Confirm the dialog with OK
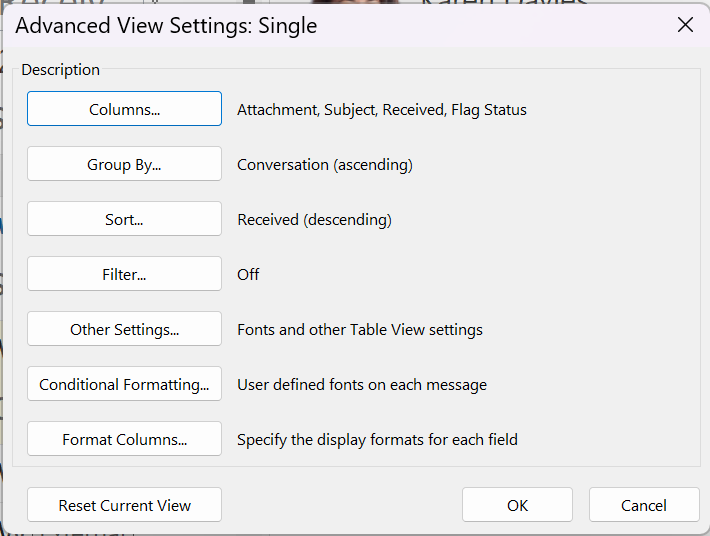 (x=517, y=505)
